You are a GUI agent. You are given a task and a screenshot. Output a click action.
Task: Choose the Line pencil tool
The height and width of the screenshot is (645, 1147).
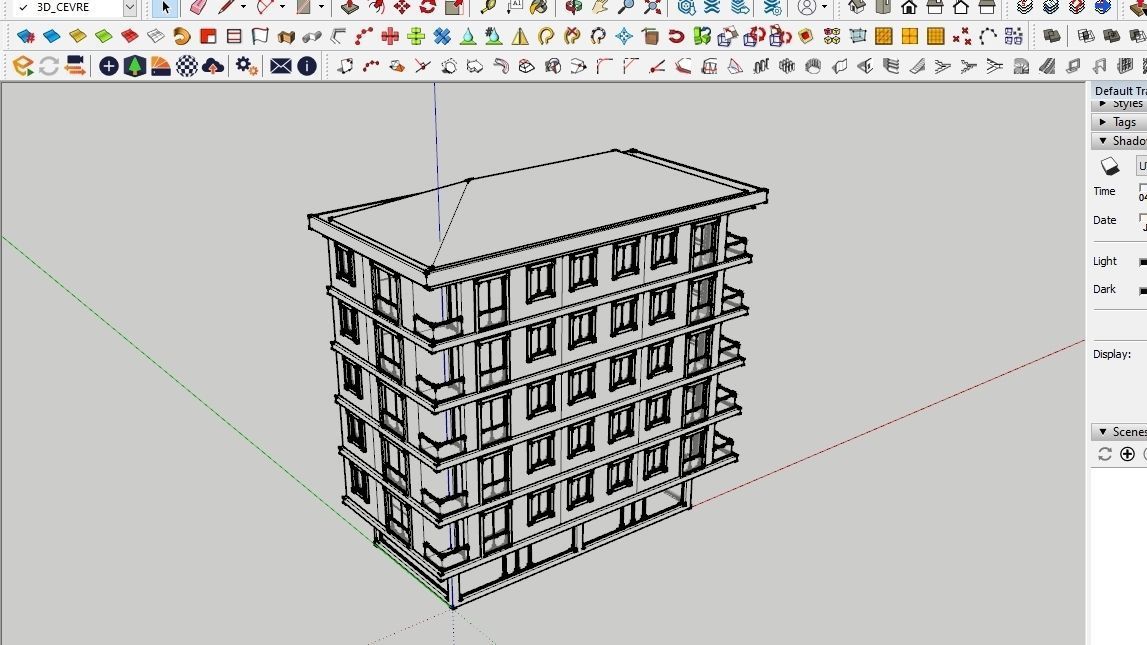pyautogui.click(x=226, y=8)
